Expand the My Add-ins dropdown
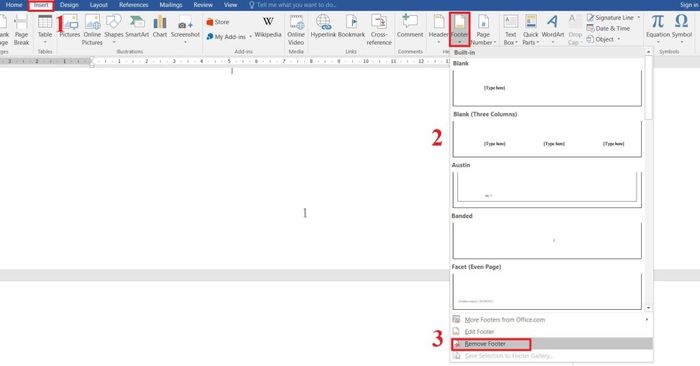700x366 pixels. (250, 37)
